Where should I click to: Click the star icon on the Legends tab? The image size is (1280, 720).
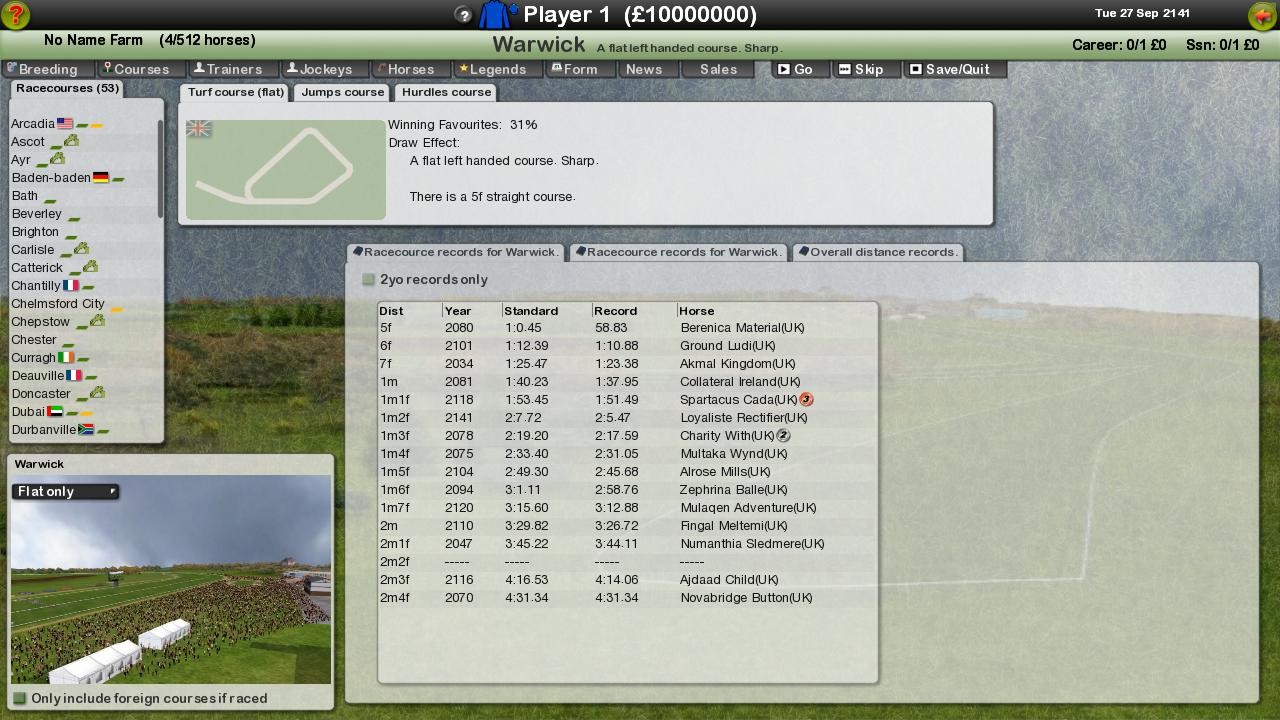(x=463, y=69)
